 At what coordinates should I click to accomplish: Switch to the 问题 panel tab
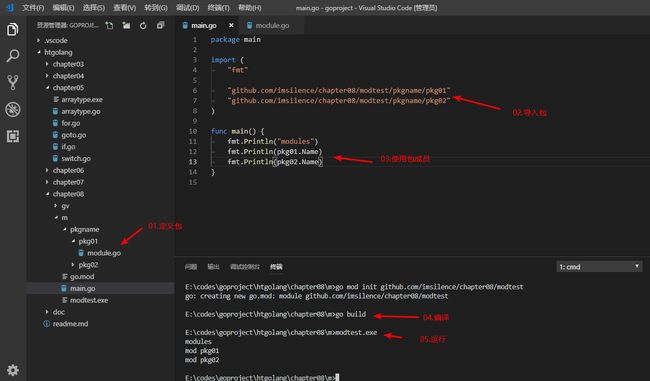(x=191, y=267)
